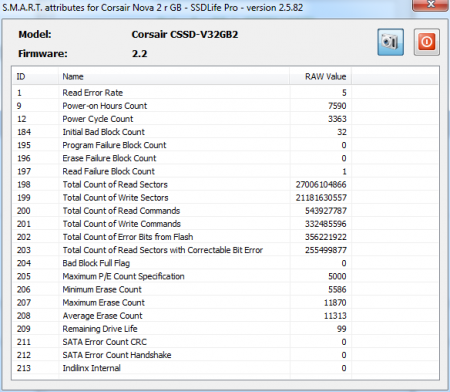Select the SATA Error Count Handshake row
This screenshot has height=392, width=450.
click(225, 355)
